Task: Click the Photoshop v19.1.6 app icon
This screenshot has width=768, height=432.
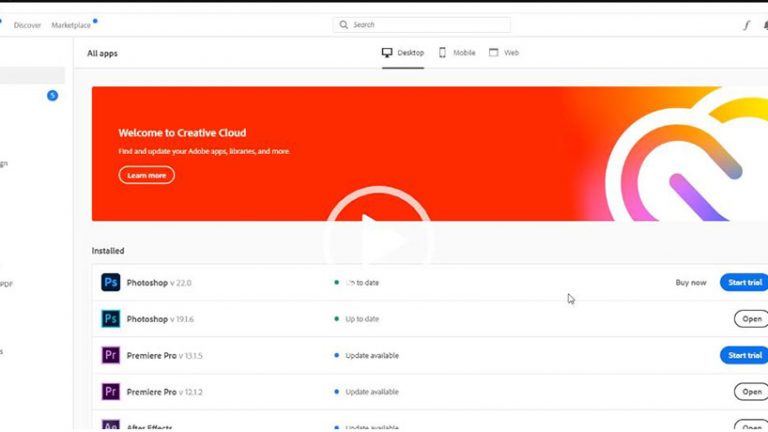Action: pos(111,319)
